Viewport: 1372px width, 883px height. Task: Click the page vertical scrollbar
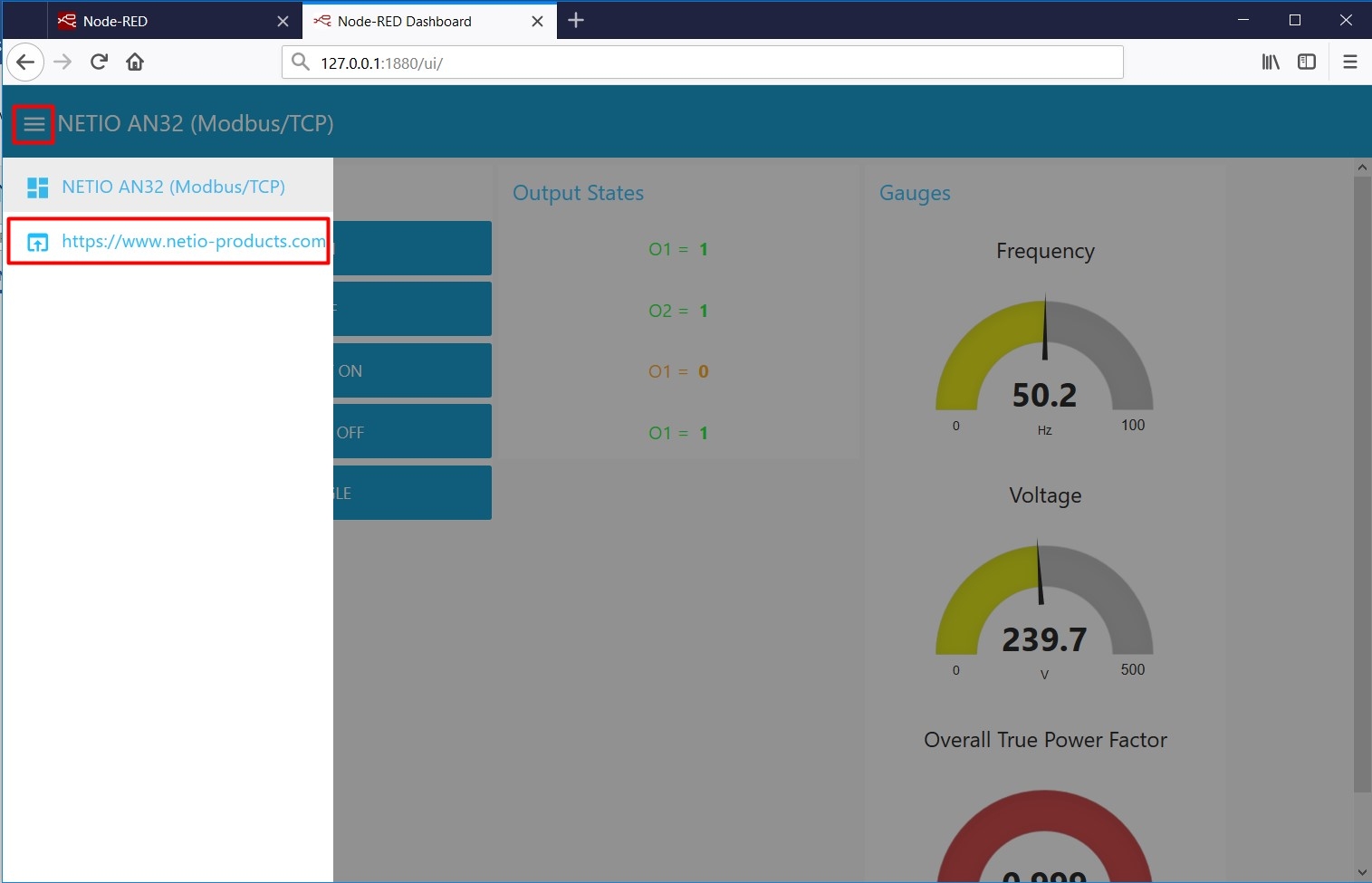(x=1362, y=485)
